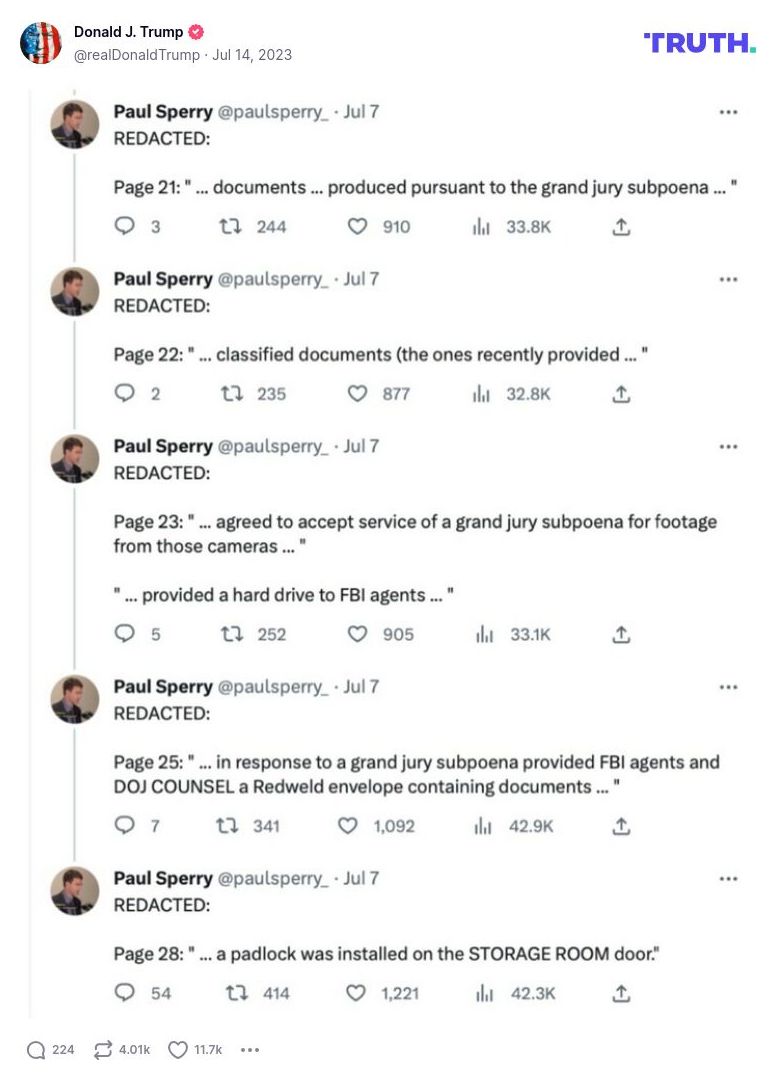The height and width of the screenshot is (1080, 777).
Task: Open the @realDonaldTrump handle link
Action: [x=137, y=55]
